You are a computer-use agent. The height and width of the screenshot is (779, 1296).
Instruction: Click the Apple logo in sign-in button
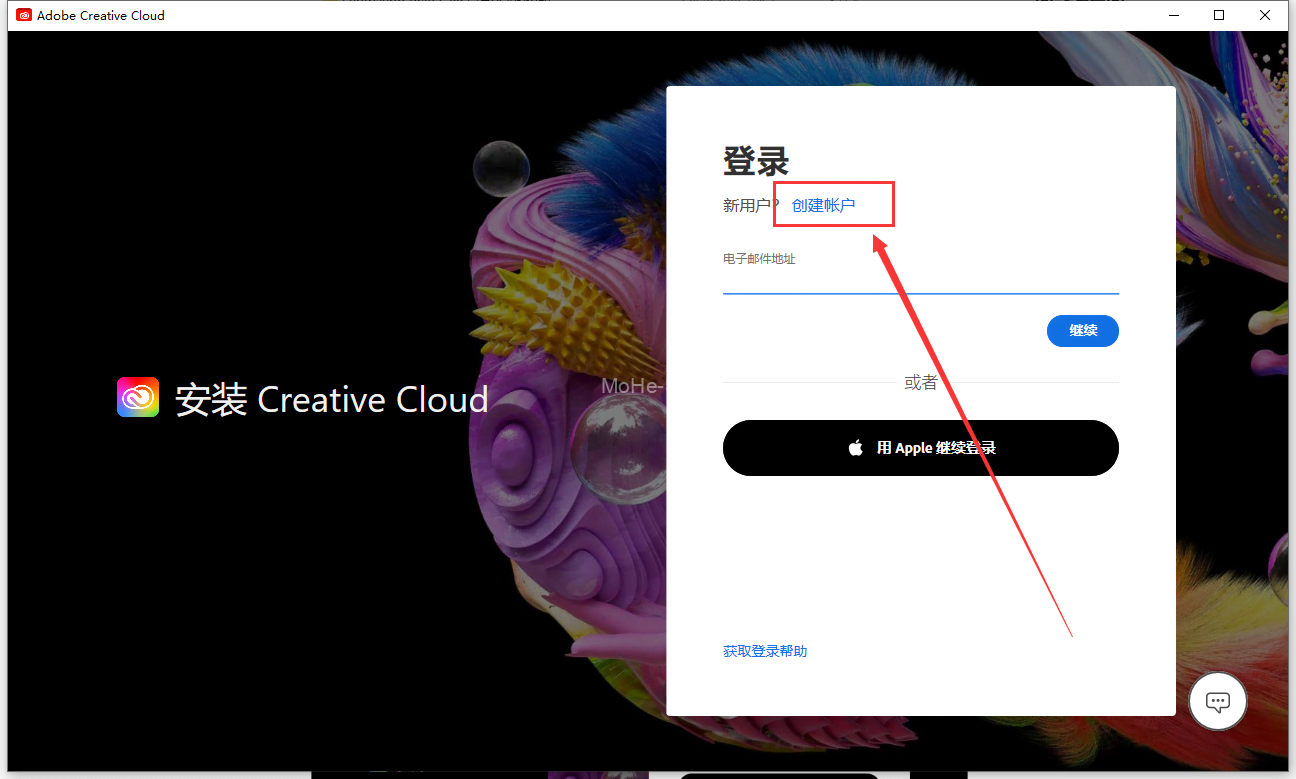pos(856,448)
